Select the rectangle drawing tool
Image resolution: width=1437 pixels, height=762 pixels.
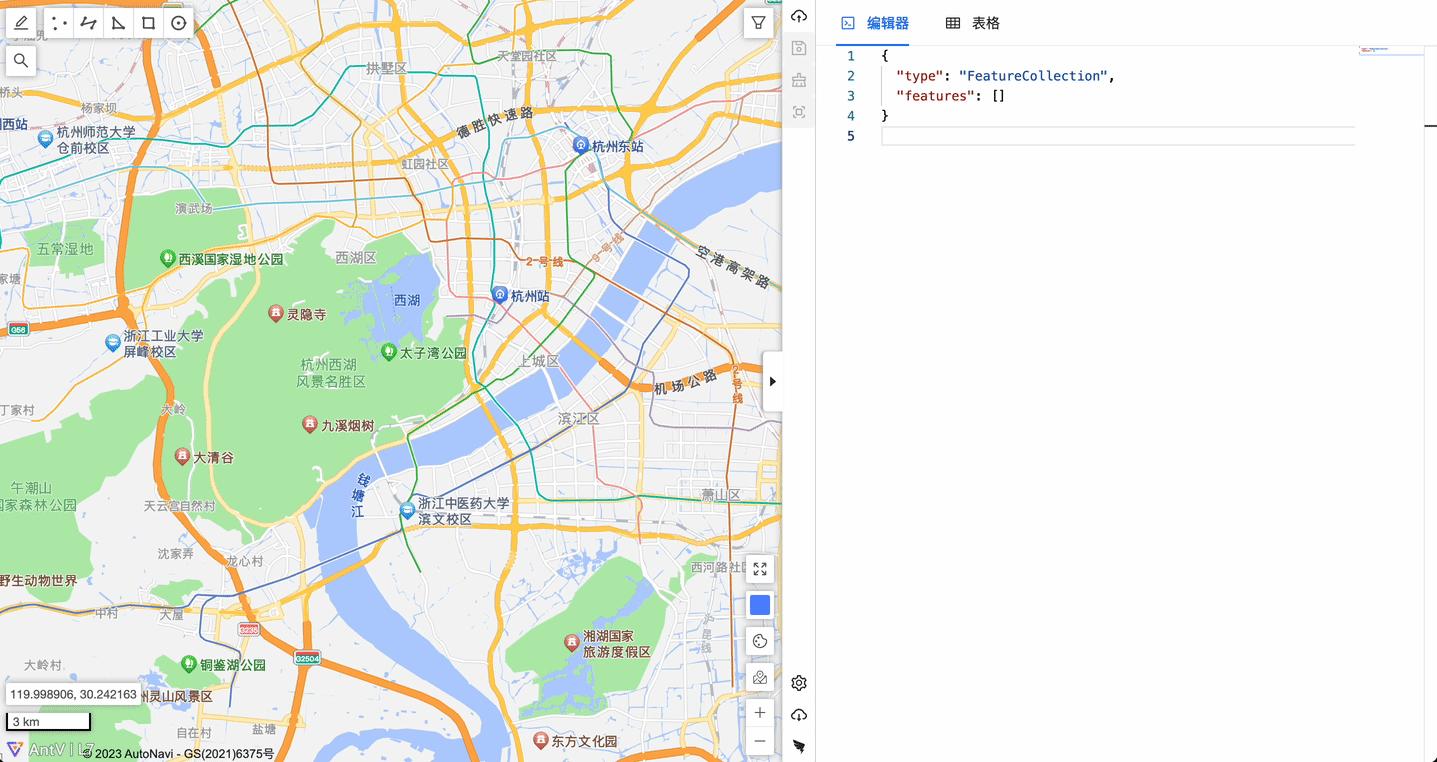146,22
